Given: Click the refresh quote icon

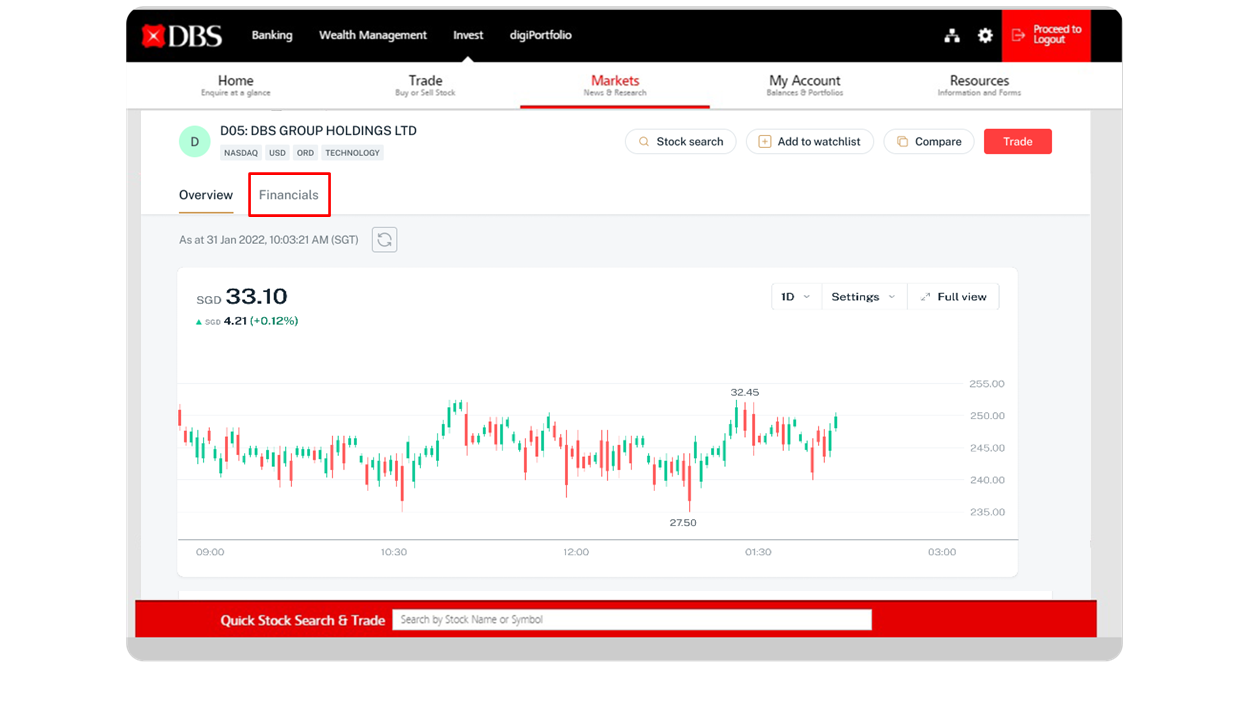Looking at the screenshot, I should [384, 240].
